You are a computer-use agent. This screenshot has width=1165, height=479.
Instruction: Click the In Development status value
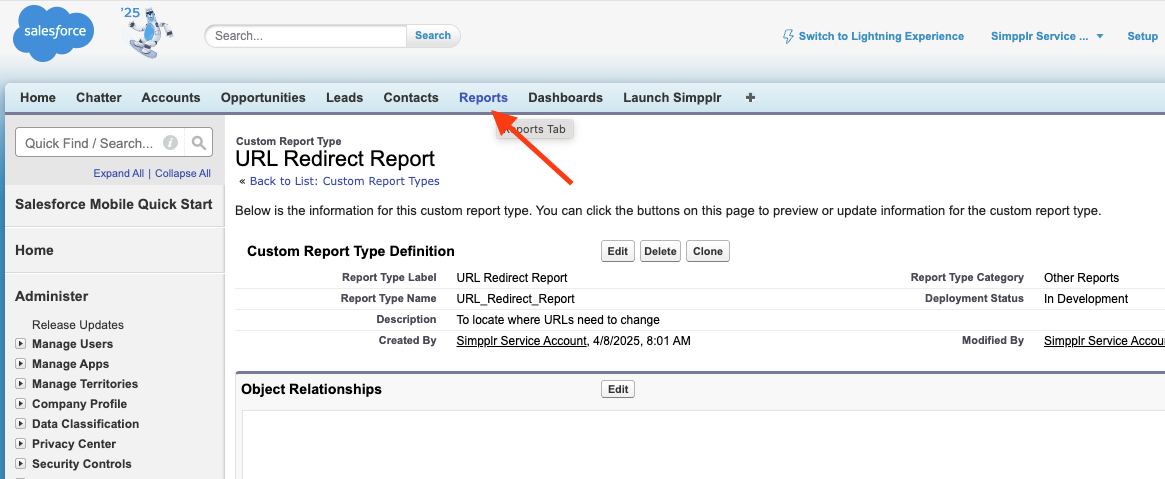(1086, 299)
